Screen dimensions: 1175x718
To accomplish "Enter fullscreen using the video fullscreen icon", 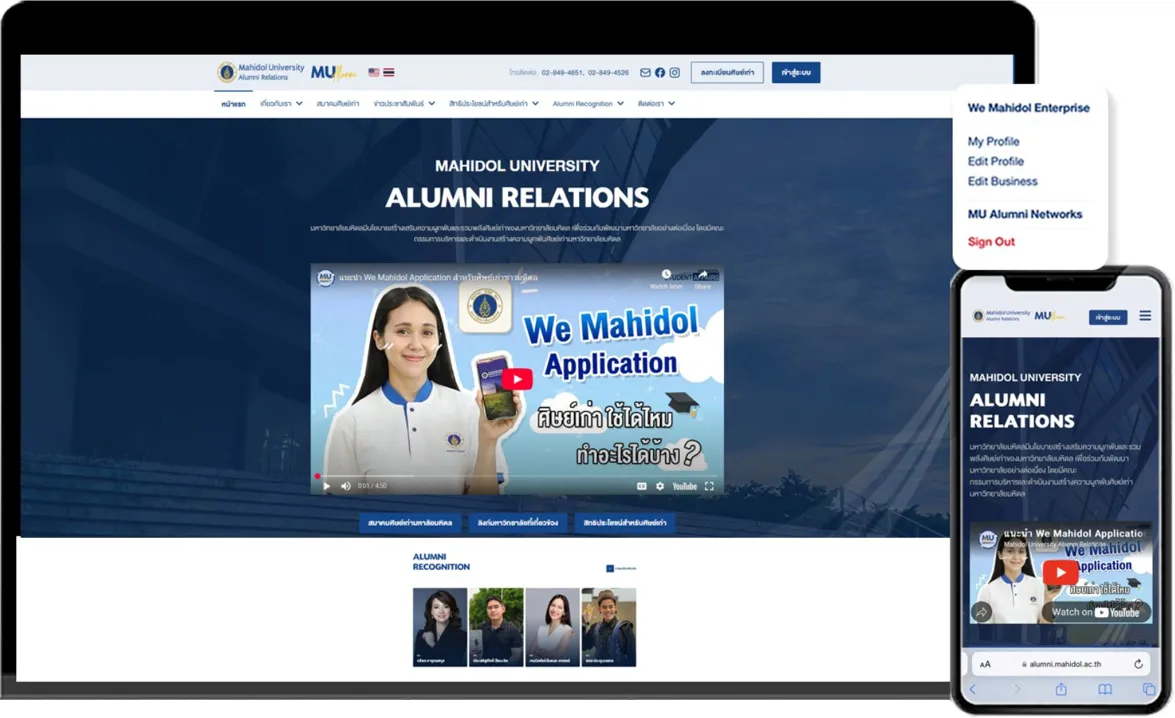I will click(x=709, y=486).
